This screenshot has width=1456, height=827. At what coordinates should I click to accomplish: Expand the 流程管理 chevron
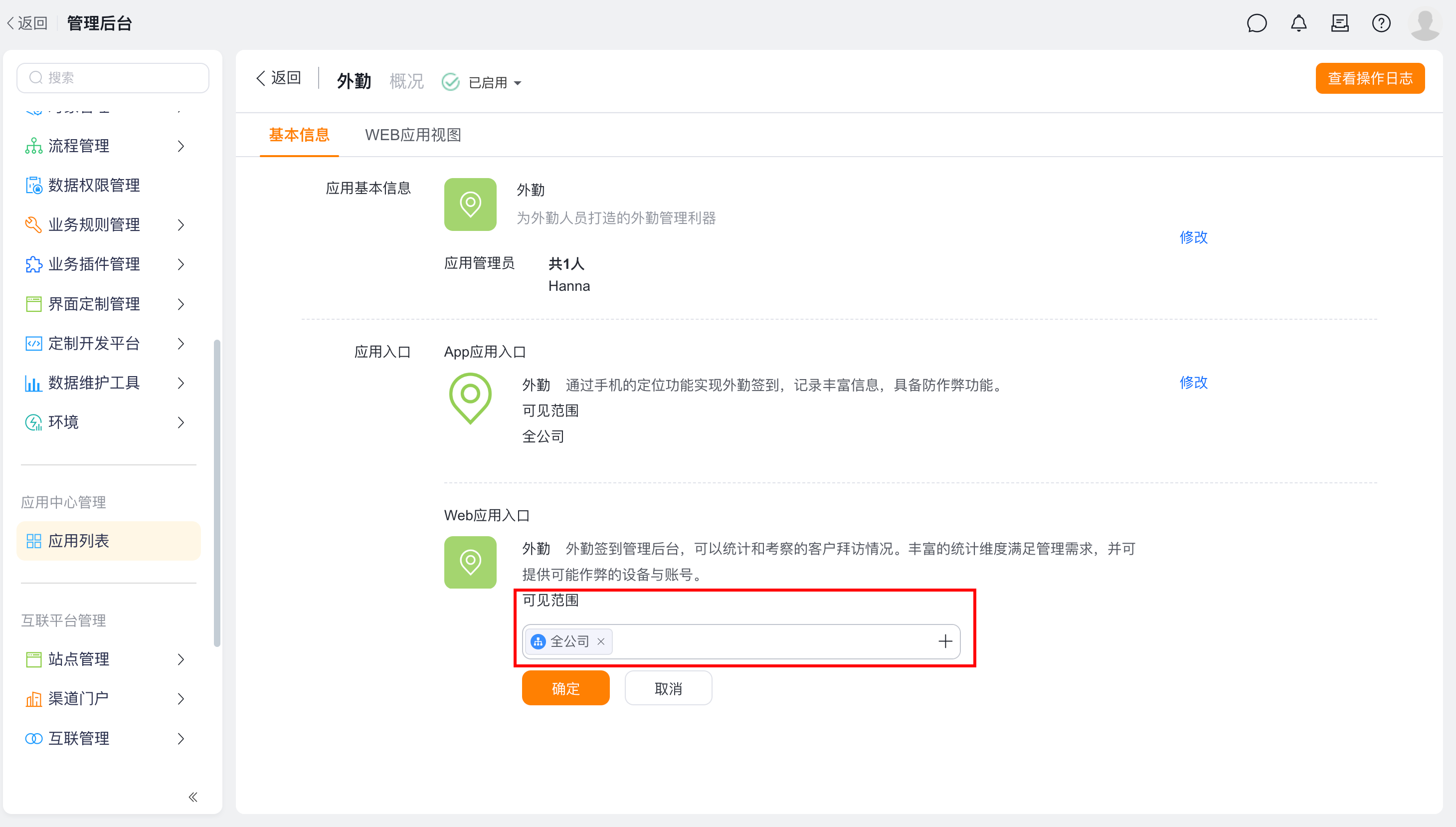point(181,146)
